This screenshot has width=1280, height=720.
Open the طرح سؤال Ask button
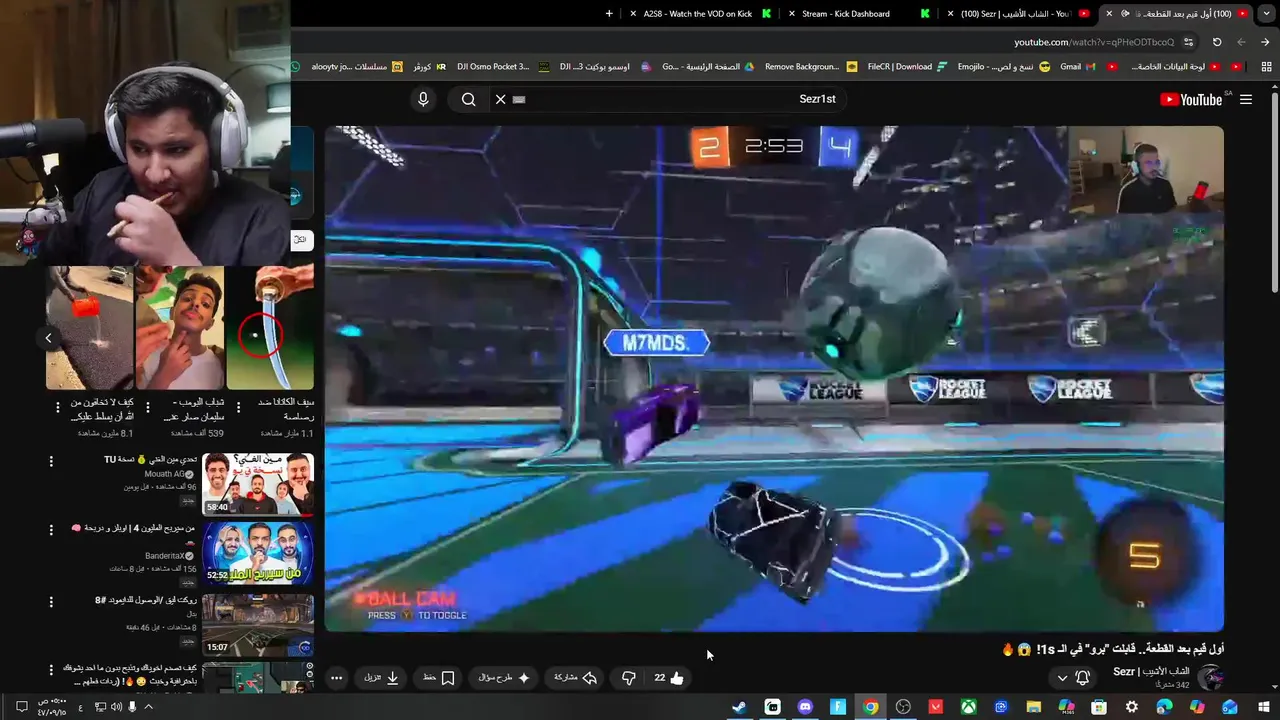pyautogui.click(x=504, y=678)
